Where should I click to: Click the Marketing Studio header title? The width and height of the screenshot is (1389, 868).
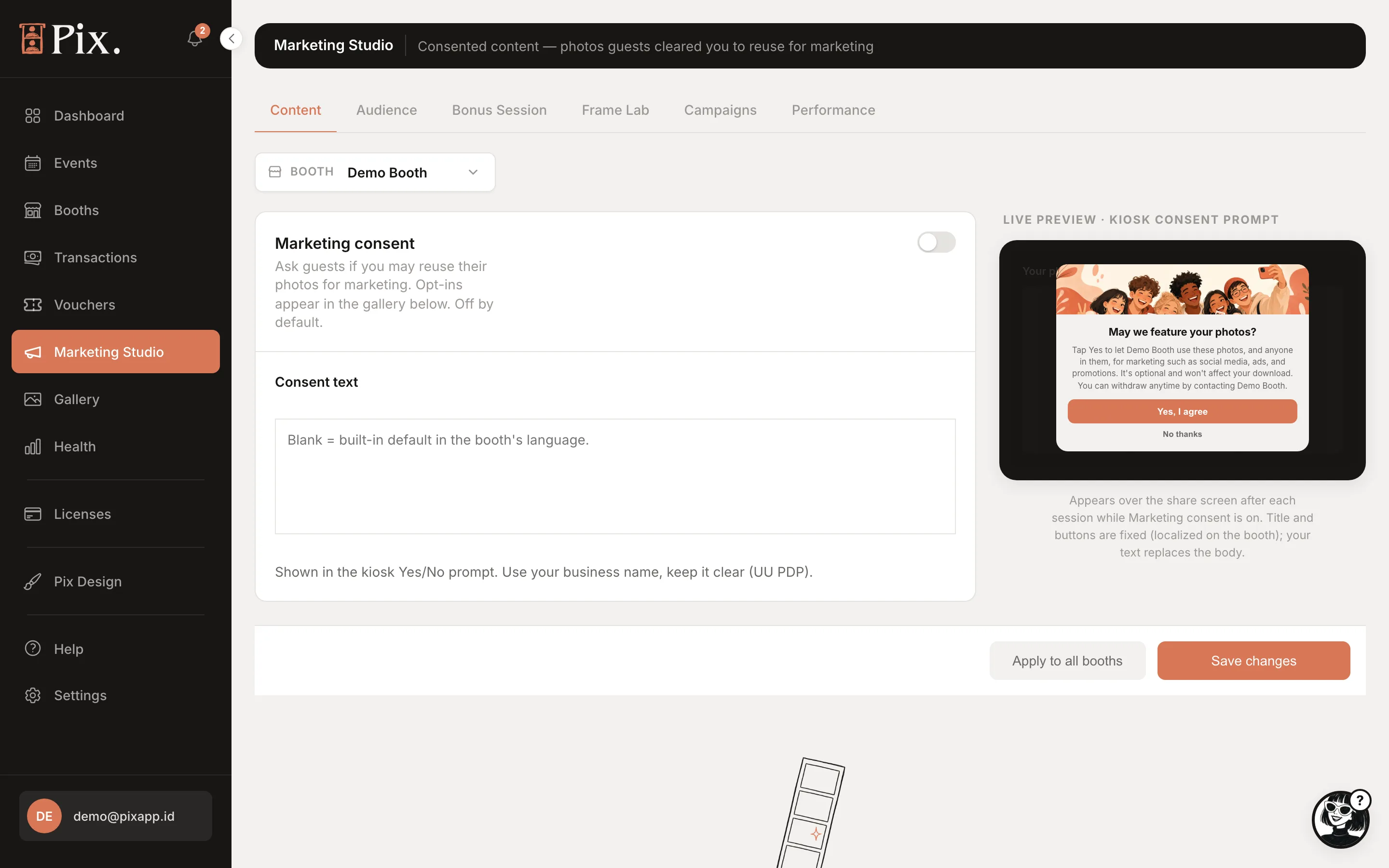tap(333, 45)
